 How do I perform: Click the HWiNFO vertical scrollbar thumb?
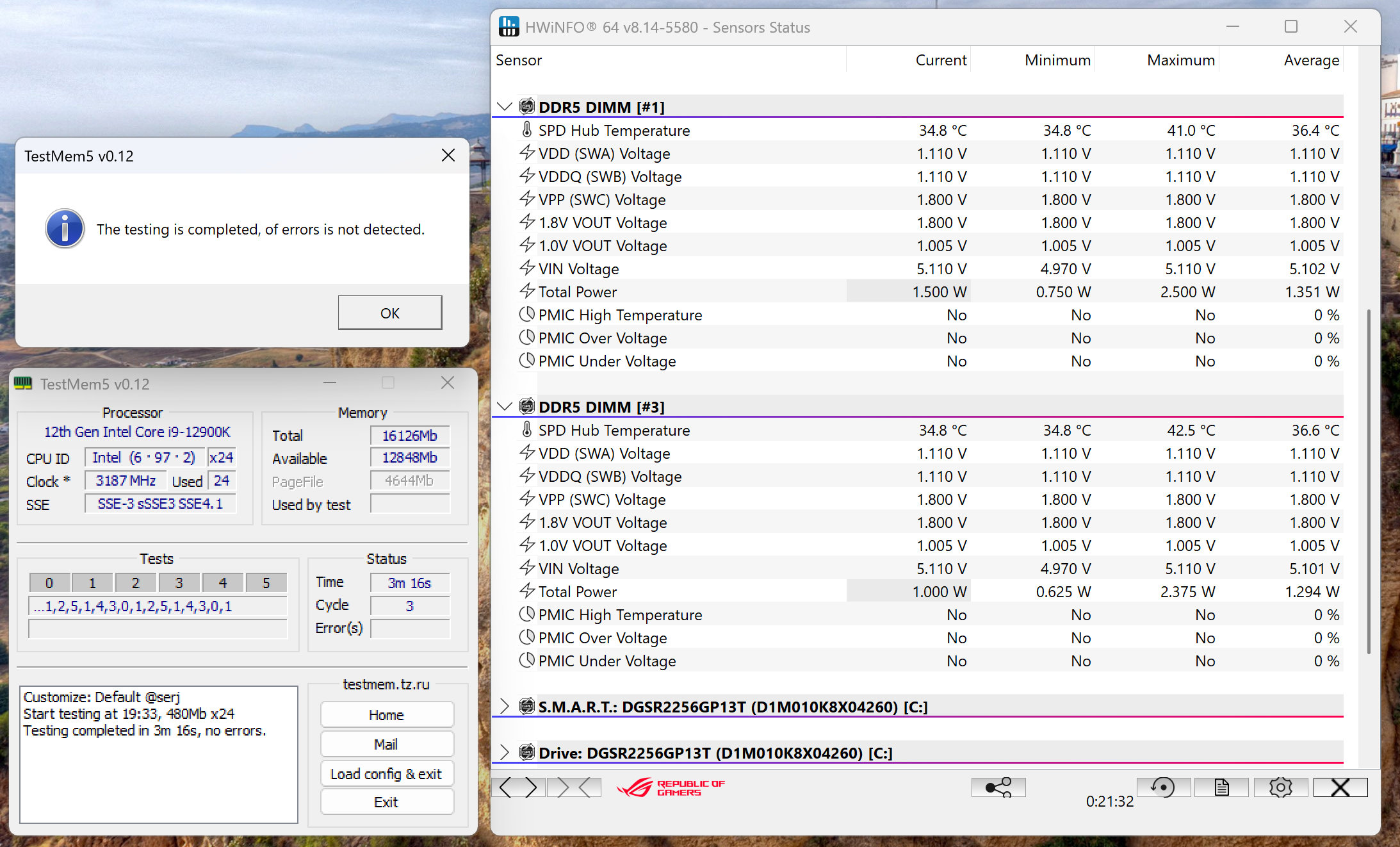coord(1369,481)
